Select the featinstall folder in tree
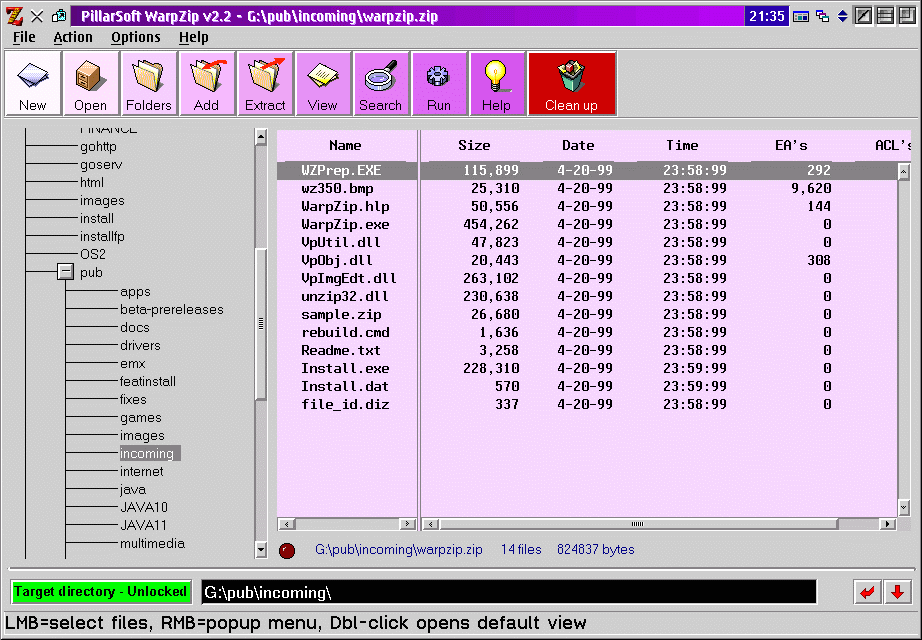 pyautogui.click(x=148, y=381)
